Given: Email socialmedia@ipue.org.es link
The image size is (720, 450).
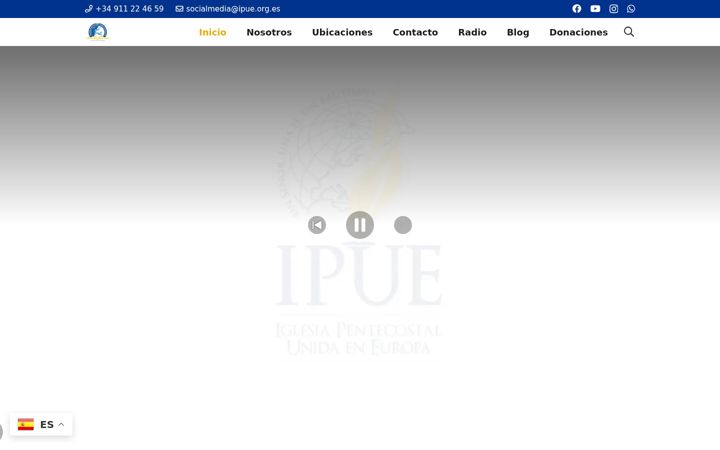Looking at the screenshot, I should [228, 9].
